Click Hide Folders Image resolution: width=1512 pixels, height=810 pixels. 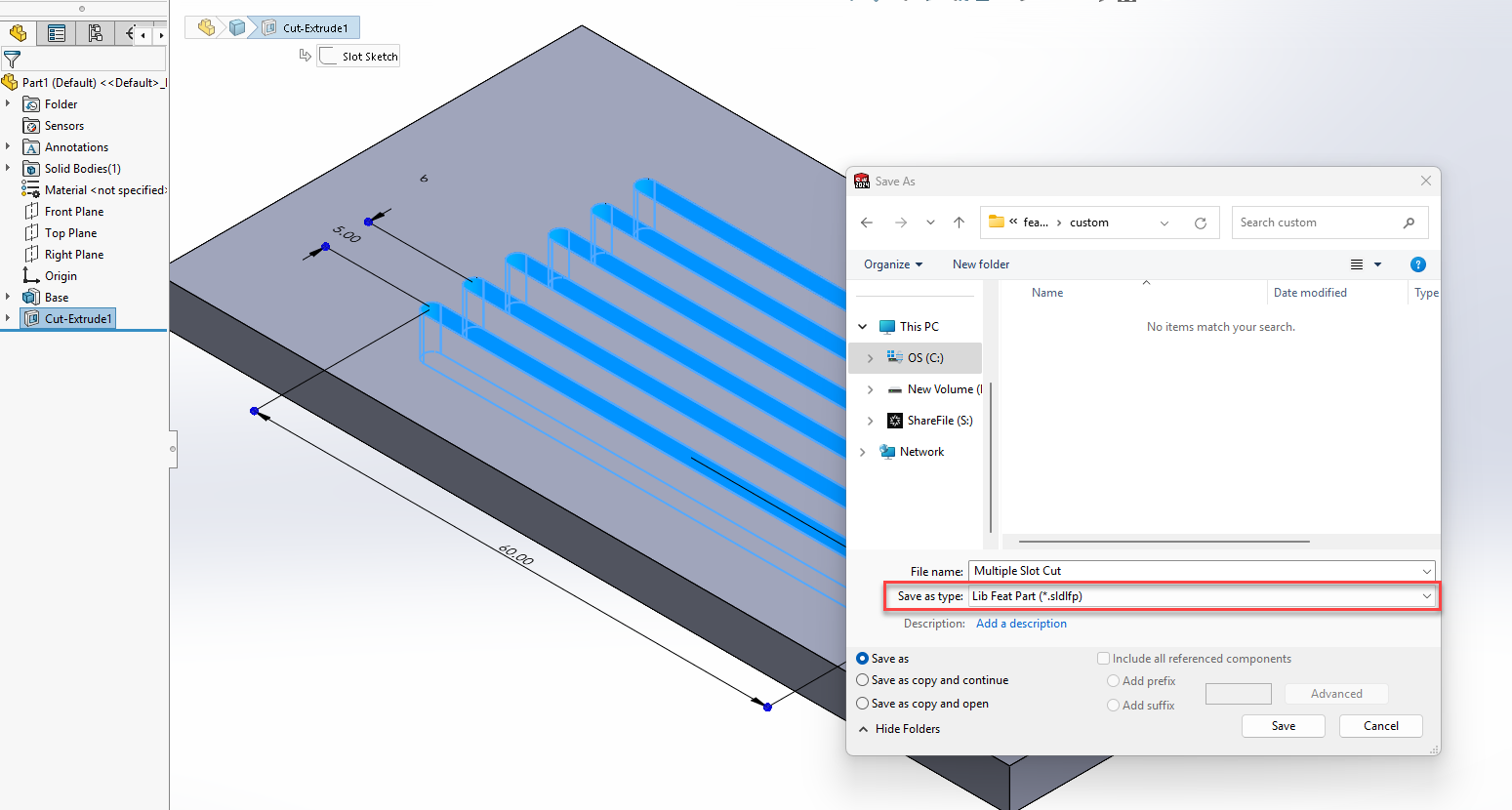(x=900, y=729)
